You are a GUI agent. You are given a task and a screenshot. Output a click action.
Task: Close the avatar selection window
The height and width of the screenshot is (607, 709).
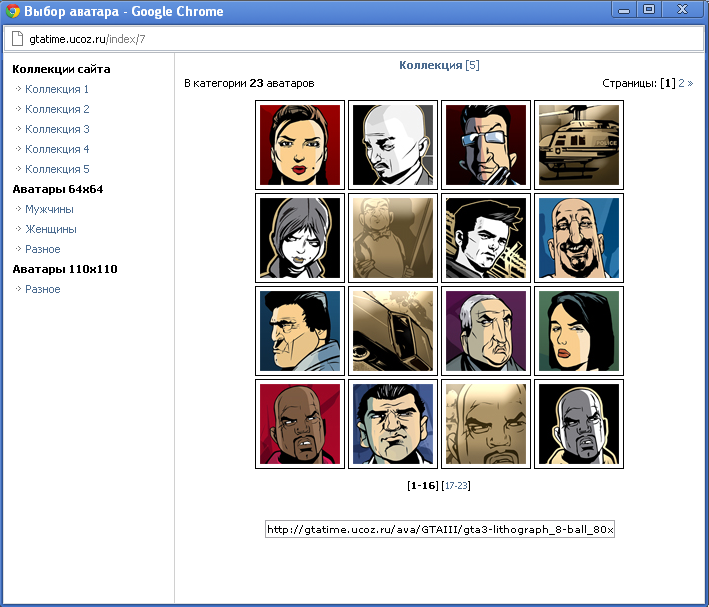tap(682, 9)
